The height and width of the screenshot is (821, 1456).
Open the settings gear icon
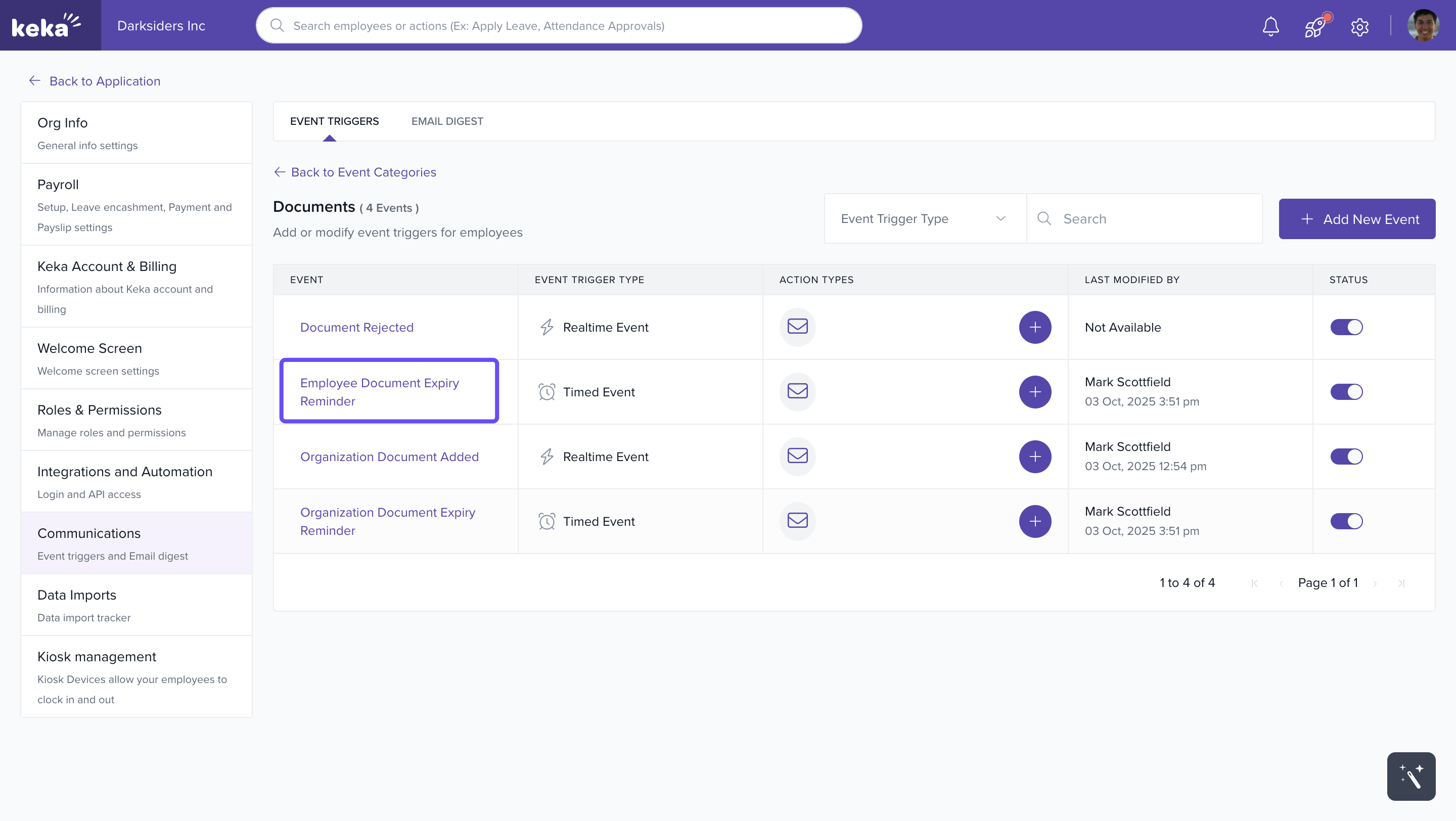tap(1359, 27)
